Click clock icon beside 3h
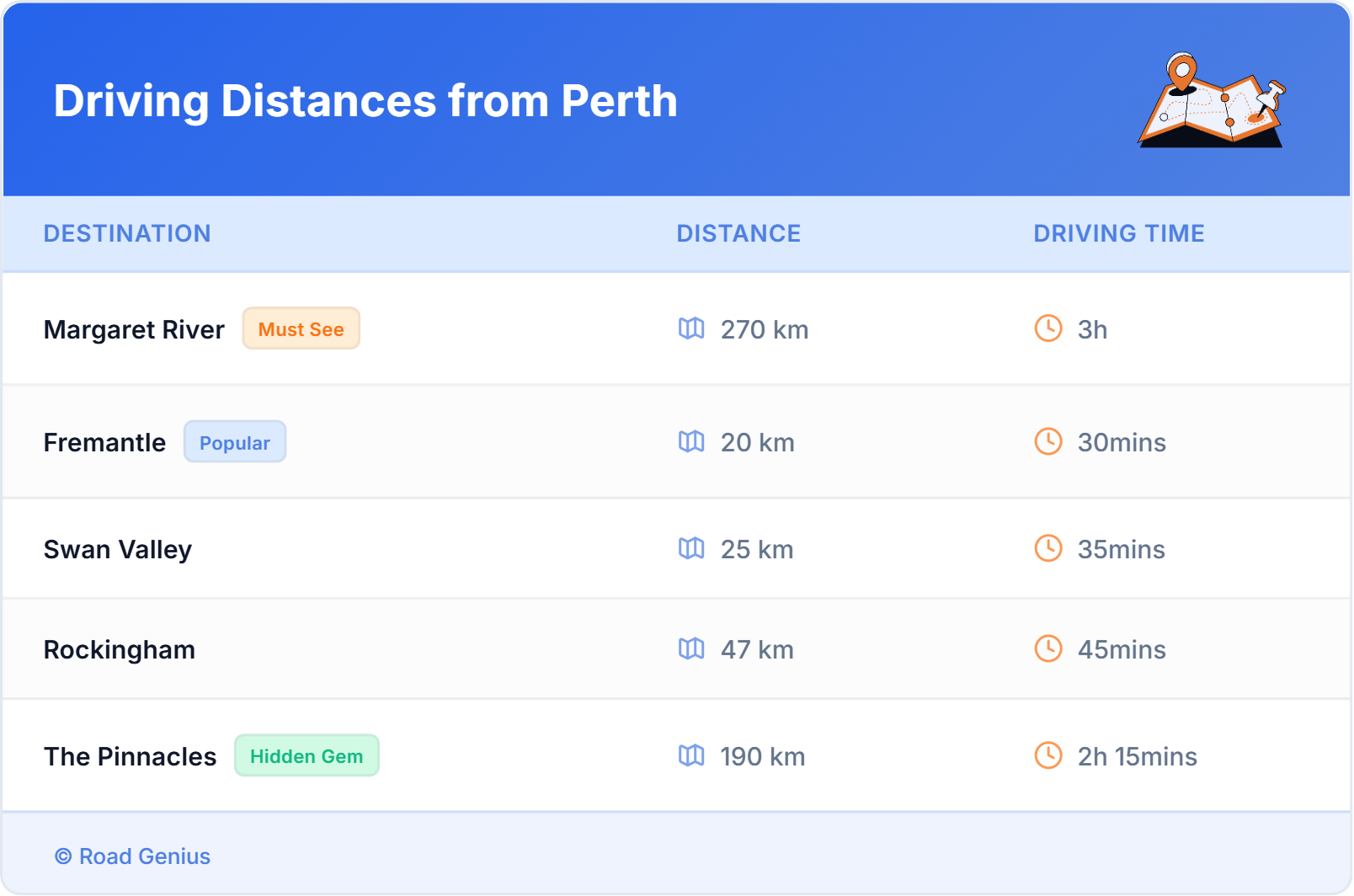The image size is (1354, 896). 1047,328
